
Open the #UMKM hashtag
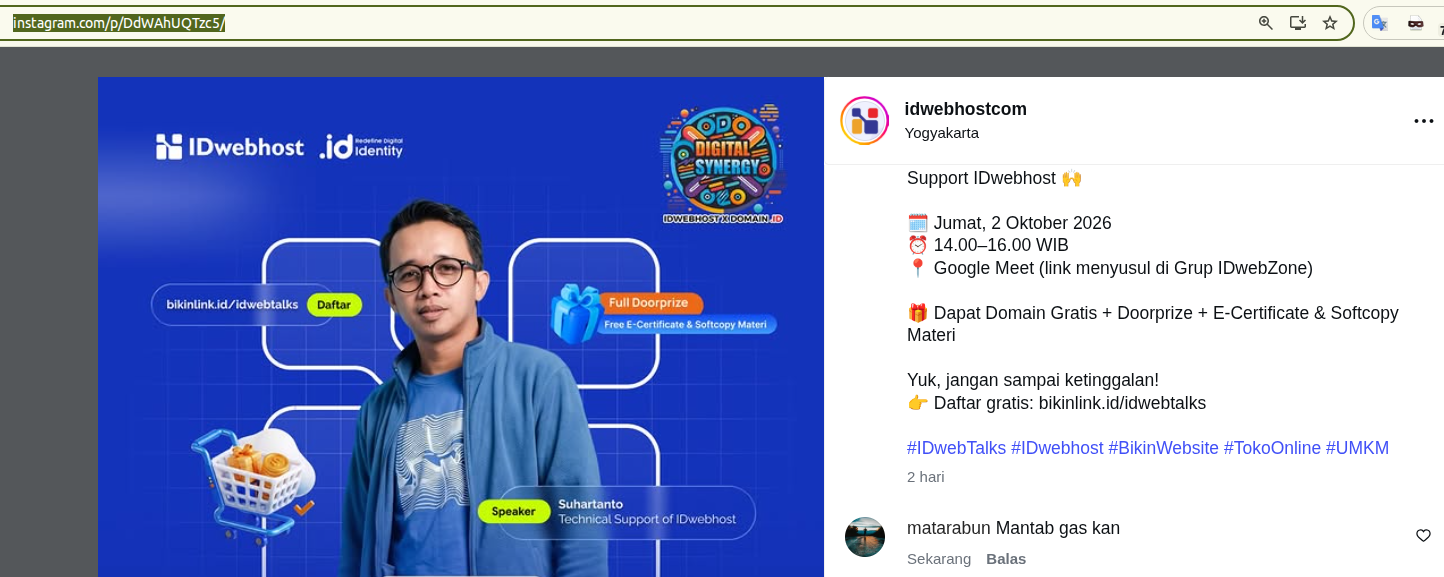(1357, 448)
